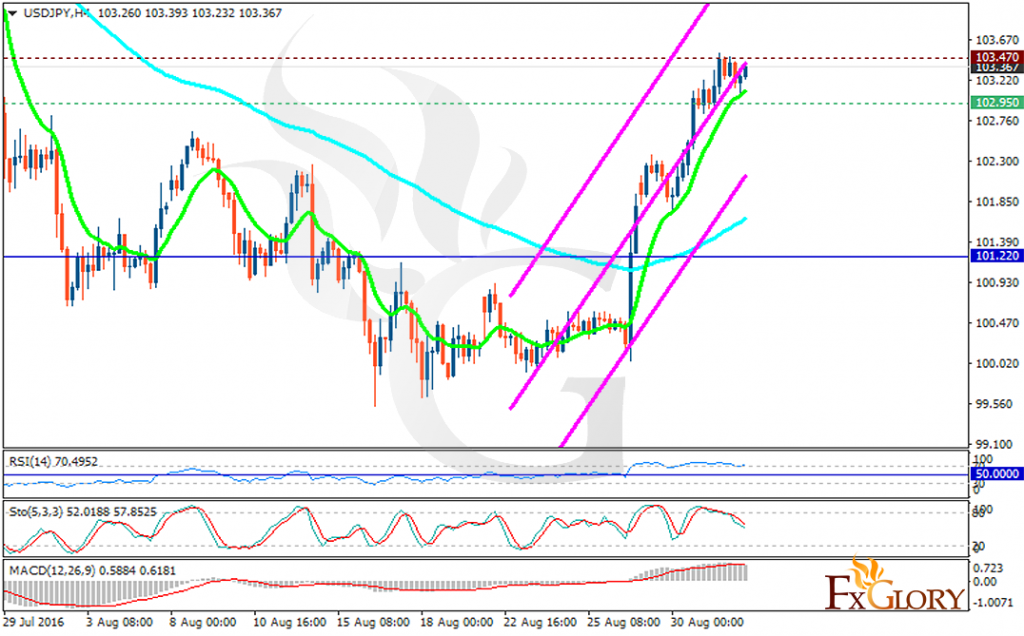Image resolution: width=1024 pixels, height=636 pixels.
Task: Click the RSI 50.0000 level label
Action: pos(997,474)
